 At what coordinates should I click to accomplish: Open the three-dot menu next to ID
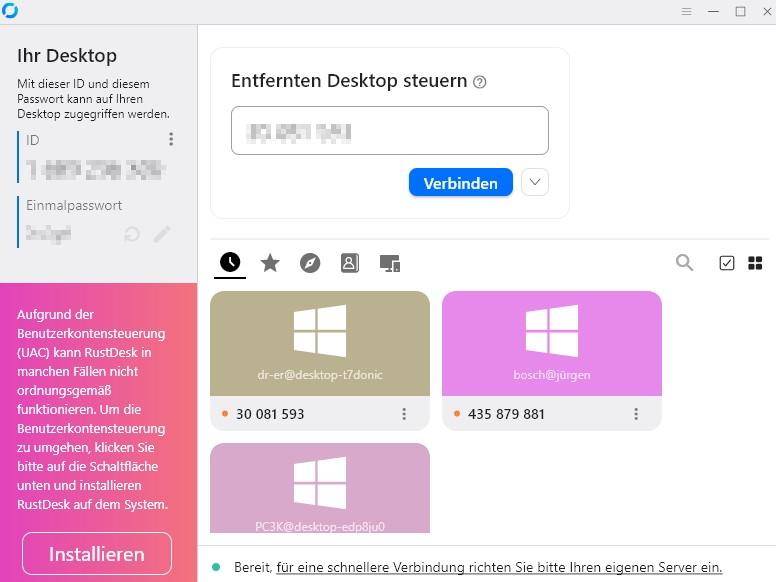point(171,139)
